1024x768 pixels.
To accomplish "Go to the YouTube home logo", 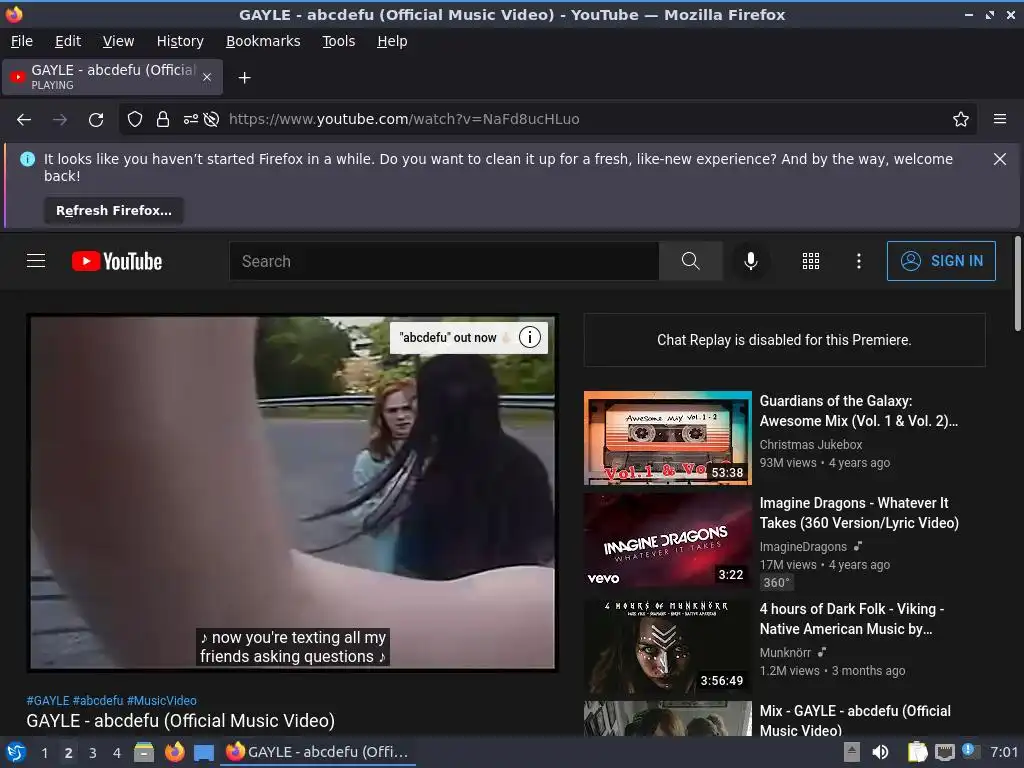I will pyautogui.click(x=117, y=261).
